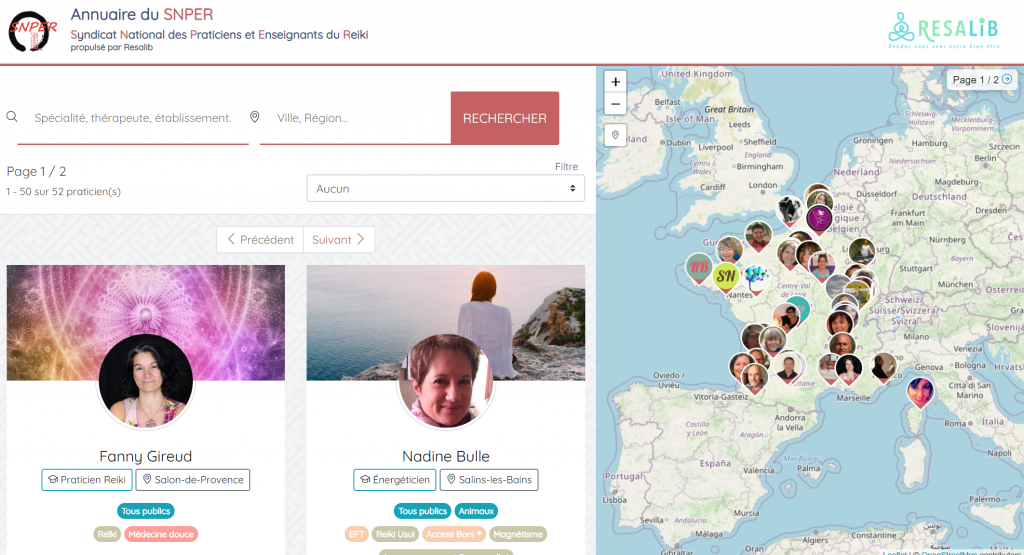Click Tous publics tag under Nadine Bulle
This screenshot has height=555, width=1024.
click(x=423, y=511)
